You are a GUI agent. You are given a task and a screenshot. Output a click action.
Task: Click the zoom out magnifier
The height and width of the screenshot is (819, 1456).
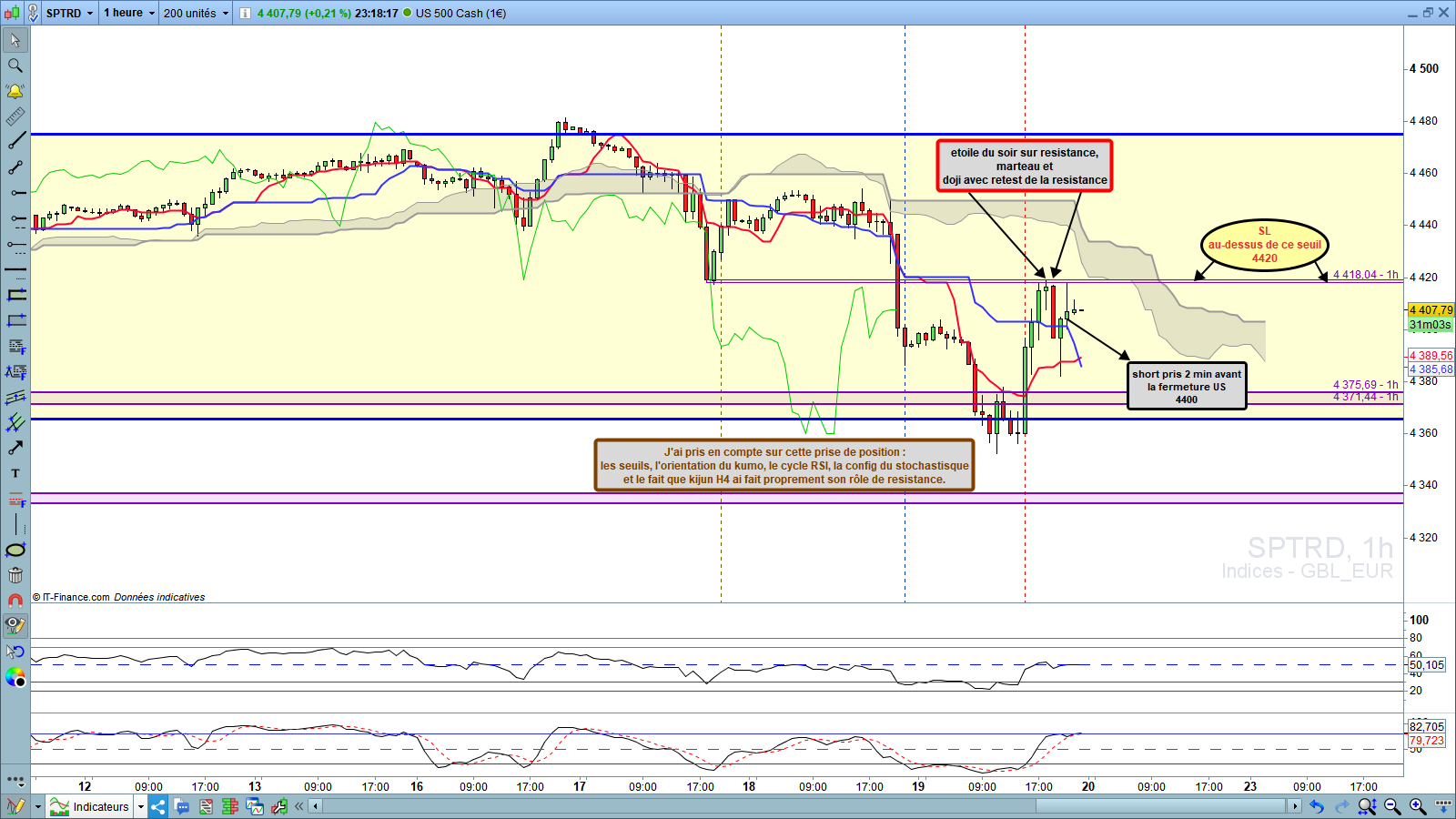tap(1392, 806)
